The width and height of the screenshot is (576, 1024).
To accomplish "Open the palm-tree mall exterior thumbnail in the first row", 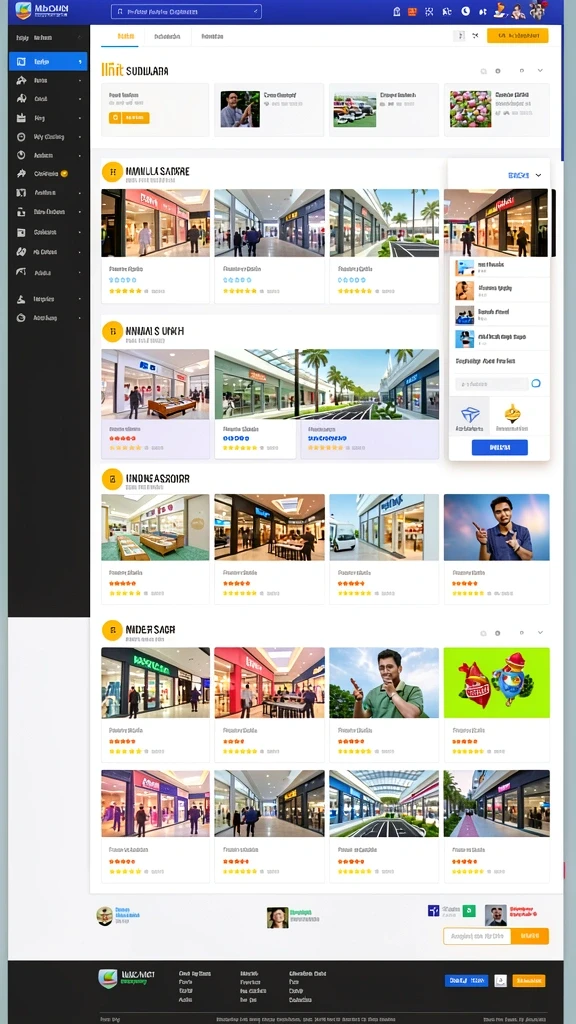I will (x=384, y=223).
